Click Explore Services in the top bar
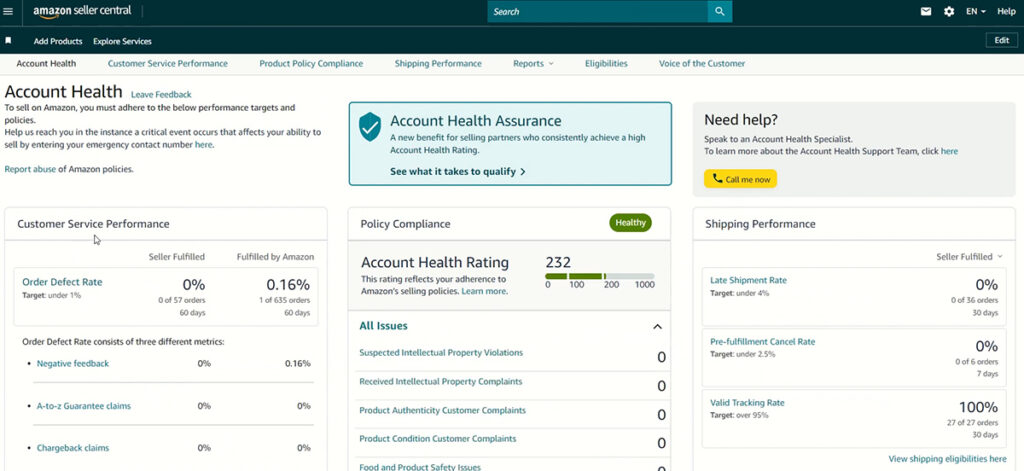 [x=122, y=41]
